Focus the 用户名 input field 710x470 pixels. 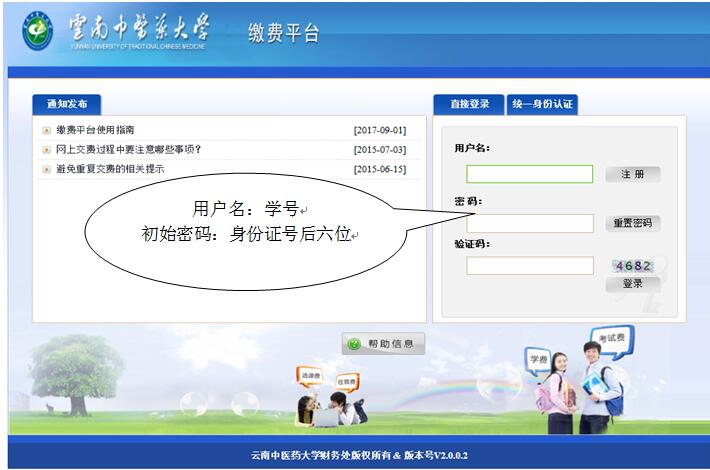(529, 174)
